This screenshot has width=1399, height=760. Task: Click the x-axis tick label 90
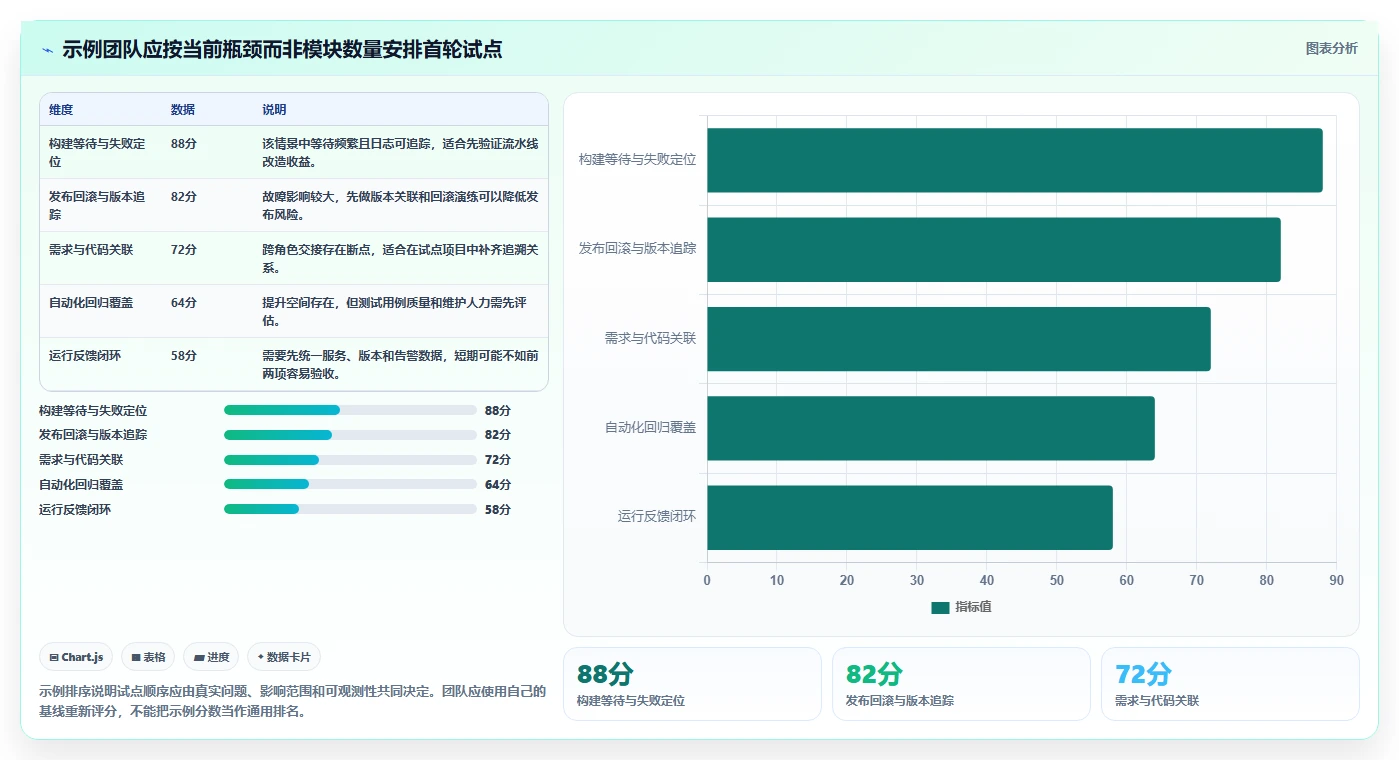[1337, 580]
